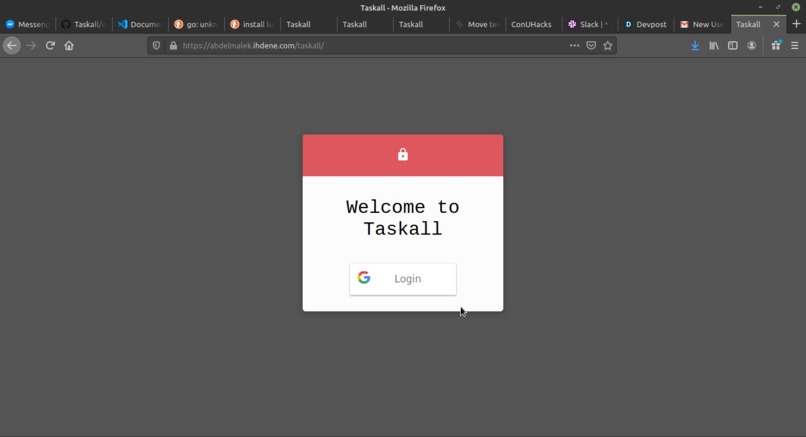Image resolution: width=806 pixels, height=437 pixels.
Task: Switch to the VS Code Documentation tab
Action: coord(140,24)
